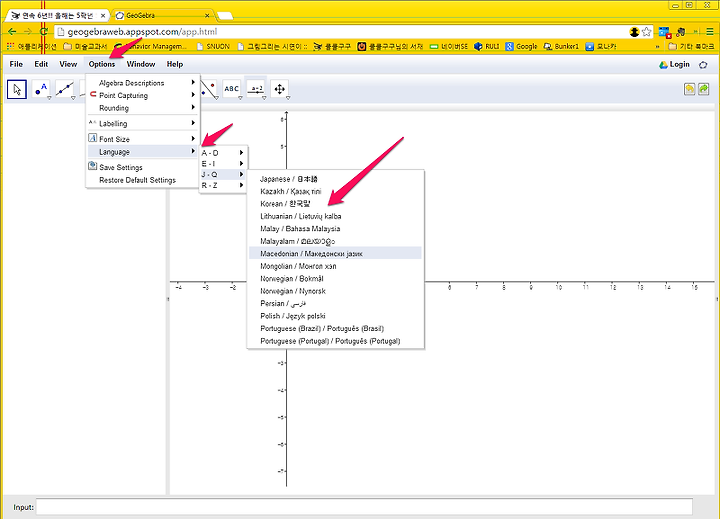Open the Bunker1 bookmark
Viewport: 720px width, 519px height.
pos(561,46)
